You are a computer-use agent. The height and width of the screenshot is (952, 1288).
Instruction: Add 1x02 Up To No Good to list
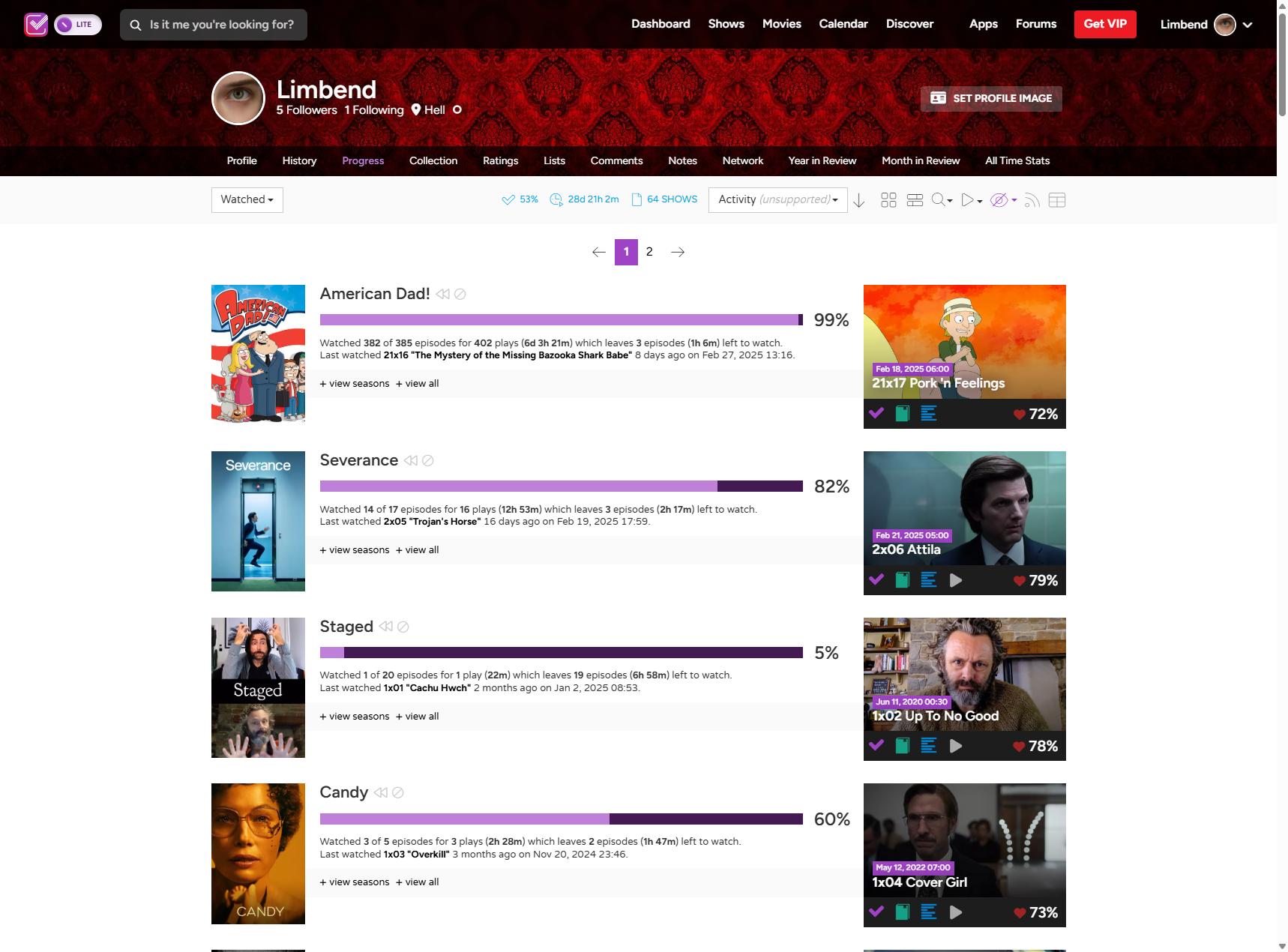click(929, 746)
